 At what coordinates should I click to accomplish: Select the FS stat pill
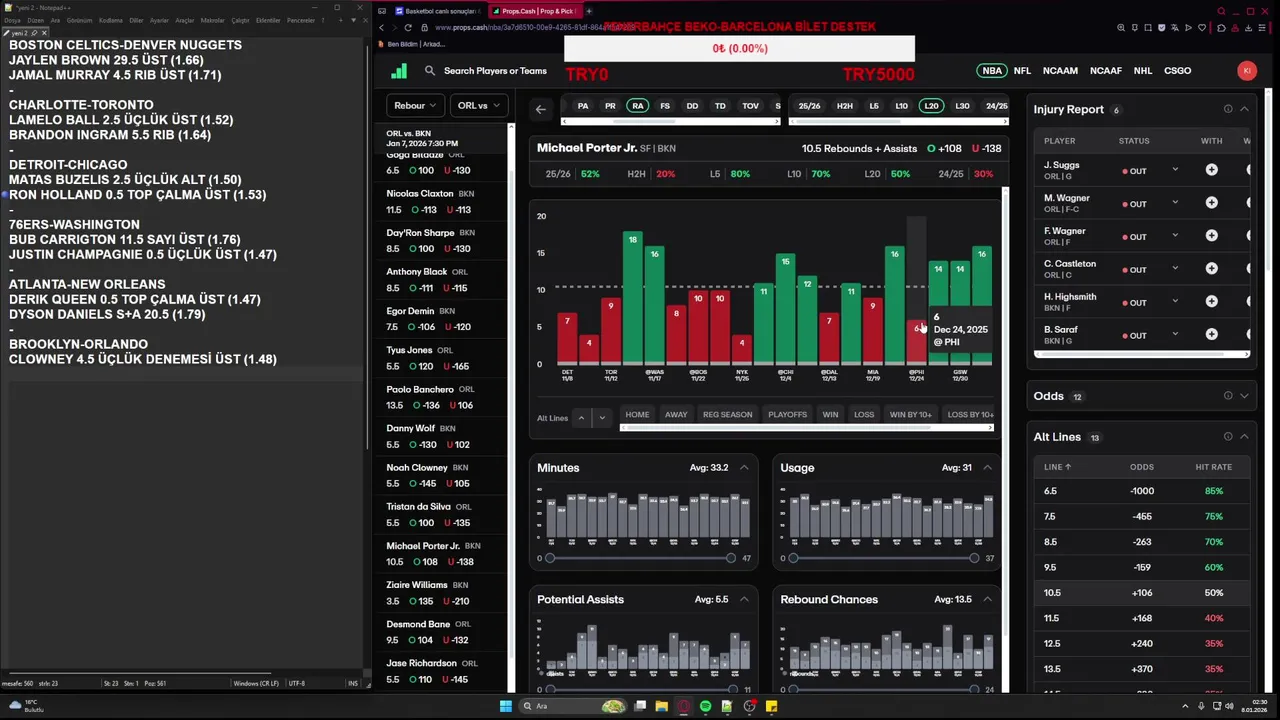665,106
